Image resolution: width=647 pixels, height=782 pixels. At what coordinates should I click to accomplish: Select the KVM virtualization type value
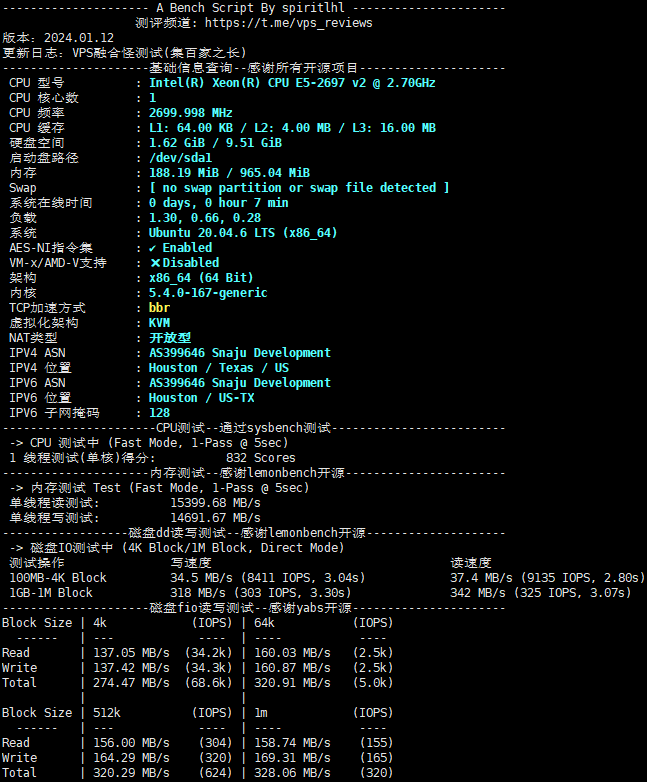(x=159, y=323)
